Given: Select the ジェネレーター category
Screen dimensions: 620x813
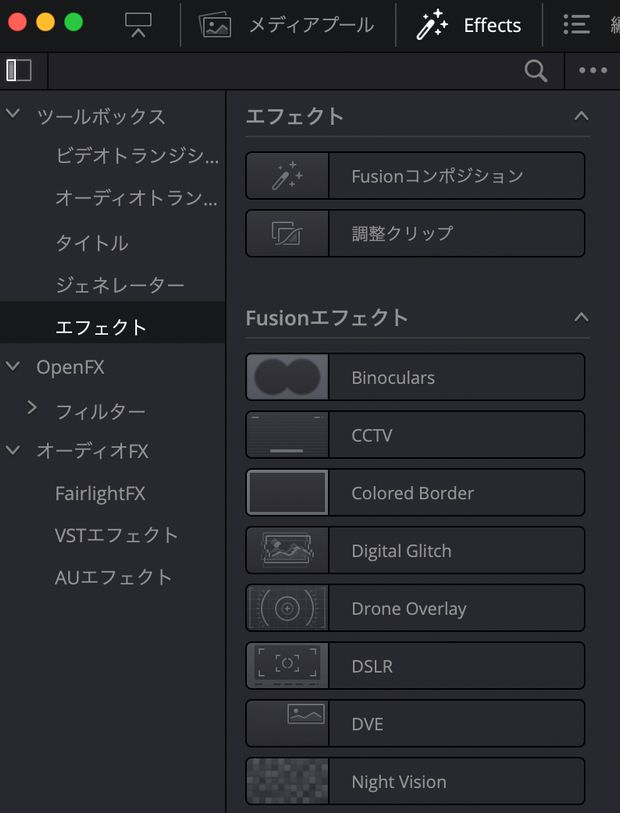Looking at the screenshot, I should pyautogui.click(x=120, y=285).
